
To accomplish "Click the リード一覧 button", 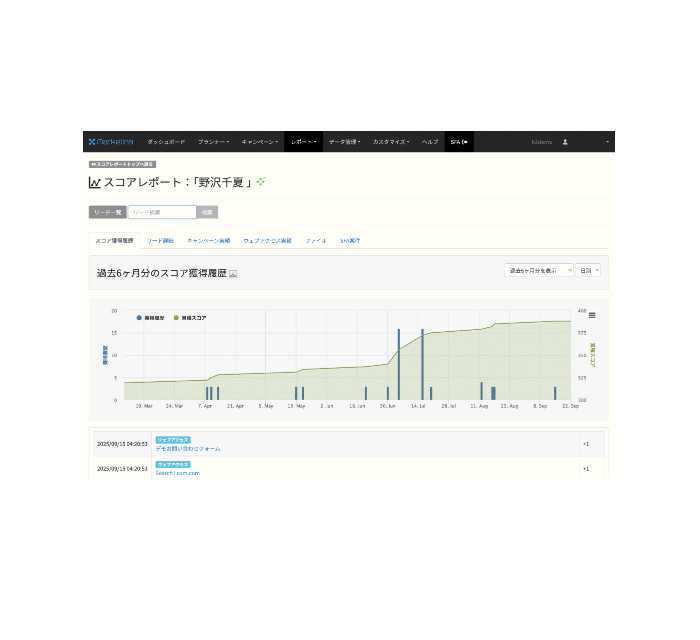I will tap(108, 212).
